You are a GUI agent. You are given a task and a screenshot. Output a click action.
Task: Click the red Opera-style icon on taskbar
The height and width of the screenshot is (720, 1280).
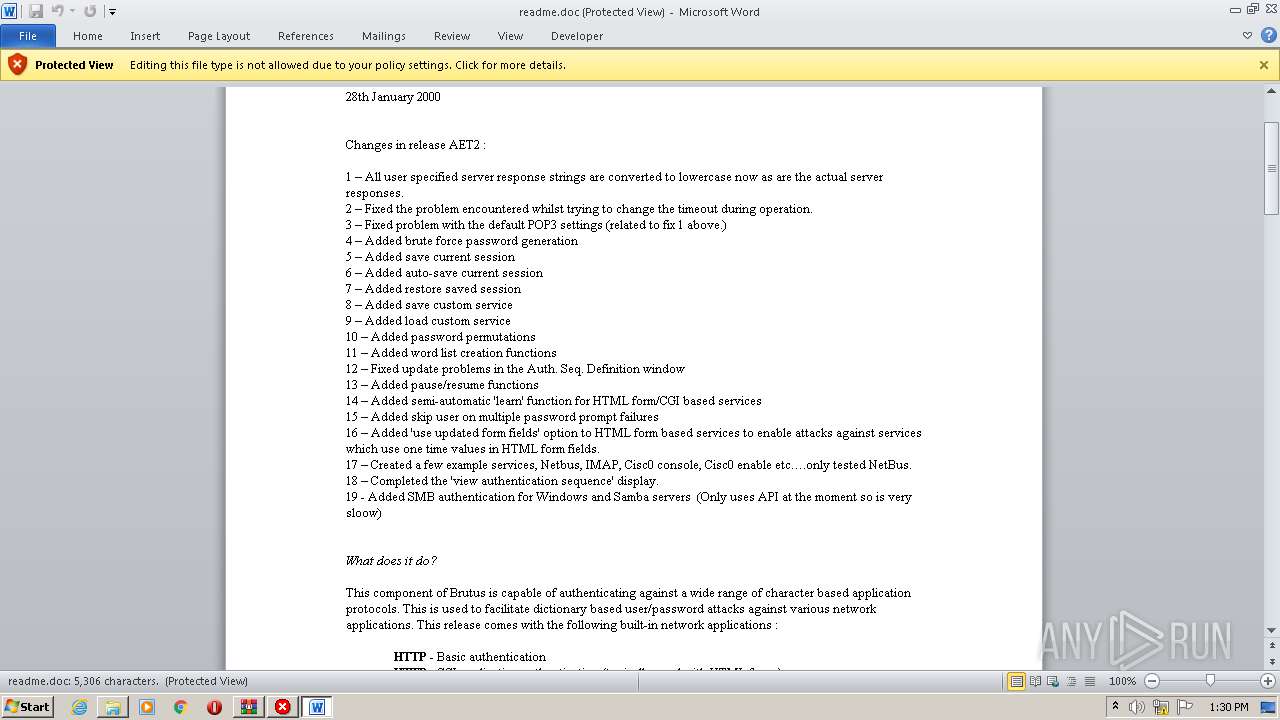[214, 707]
